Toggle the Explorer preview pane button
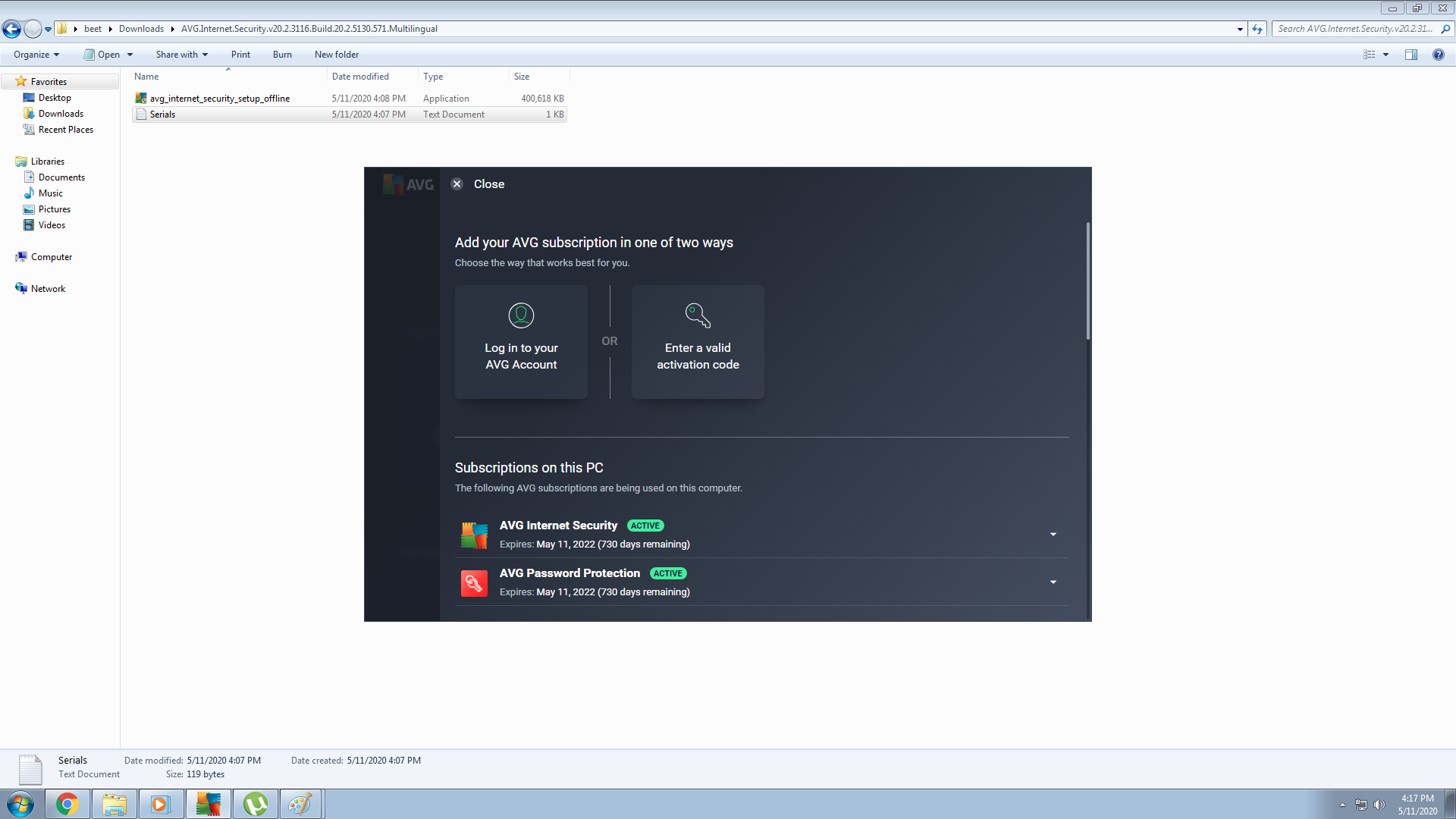This screenshot has height=819, width=1456. coord(1411,55)
